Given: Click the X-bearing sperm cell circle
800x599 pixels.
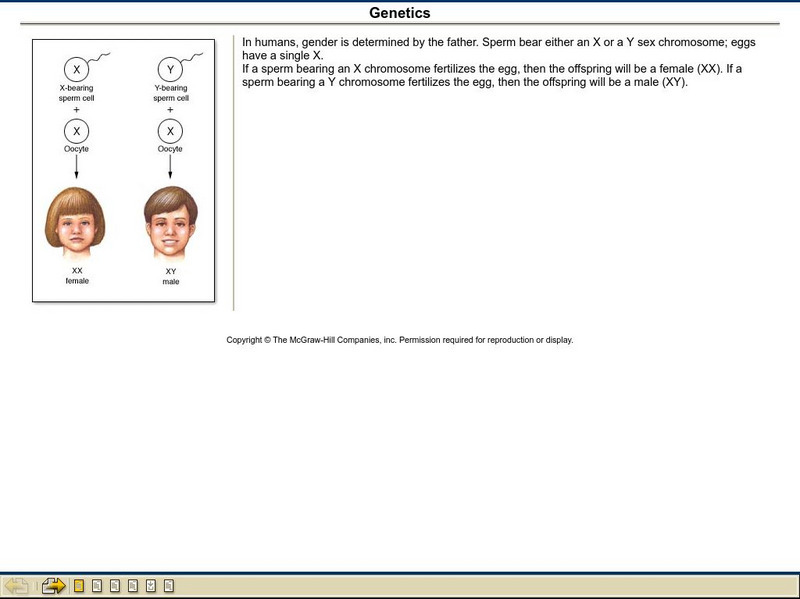Looking at the screenshot, I should (x=76, y=70).
